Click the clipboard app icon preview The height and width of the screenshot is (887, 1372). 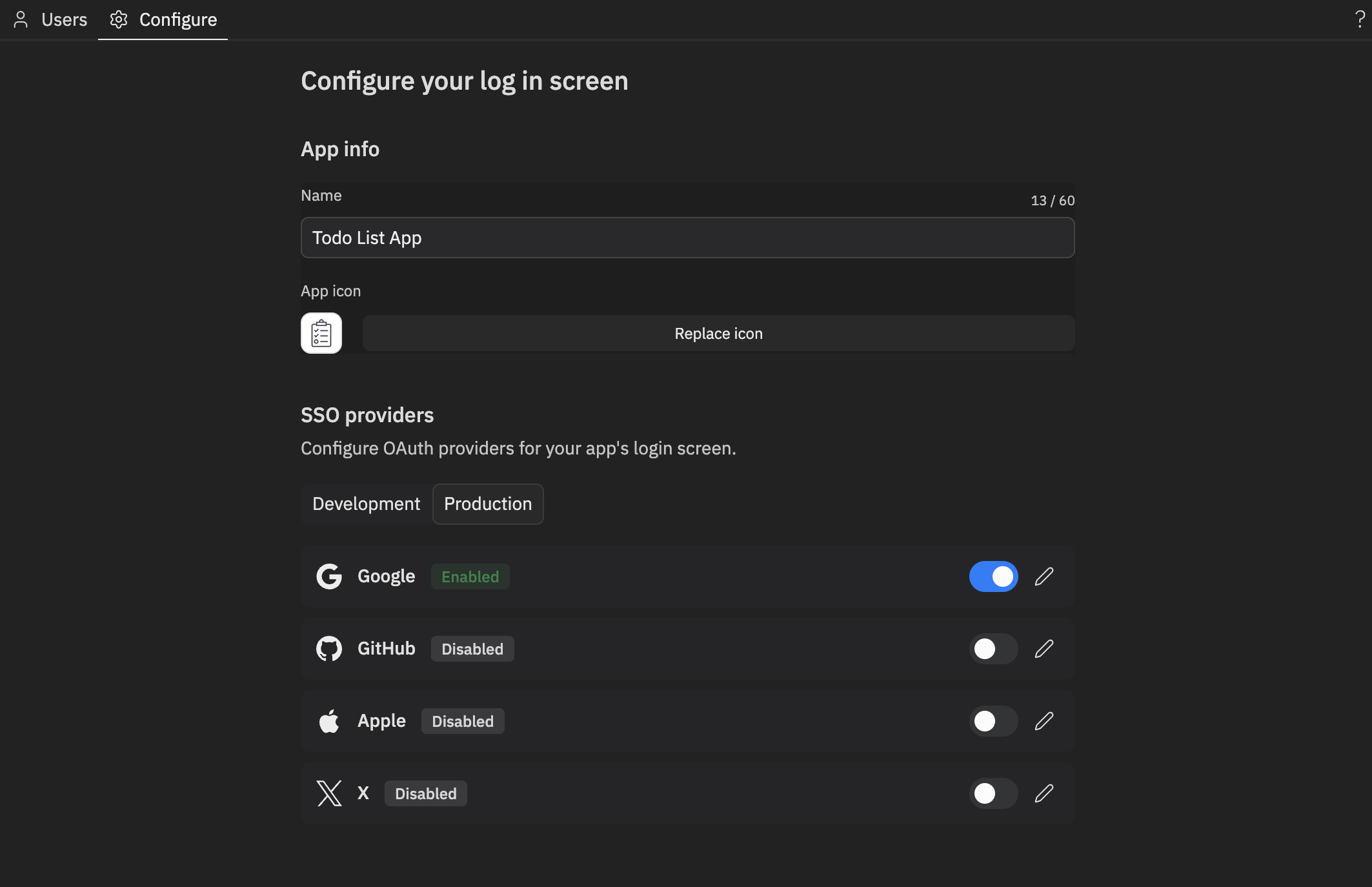point(321,333)
